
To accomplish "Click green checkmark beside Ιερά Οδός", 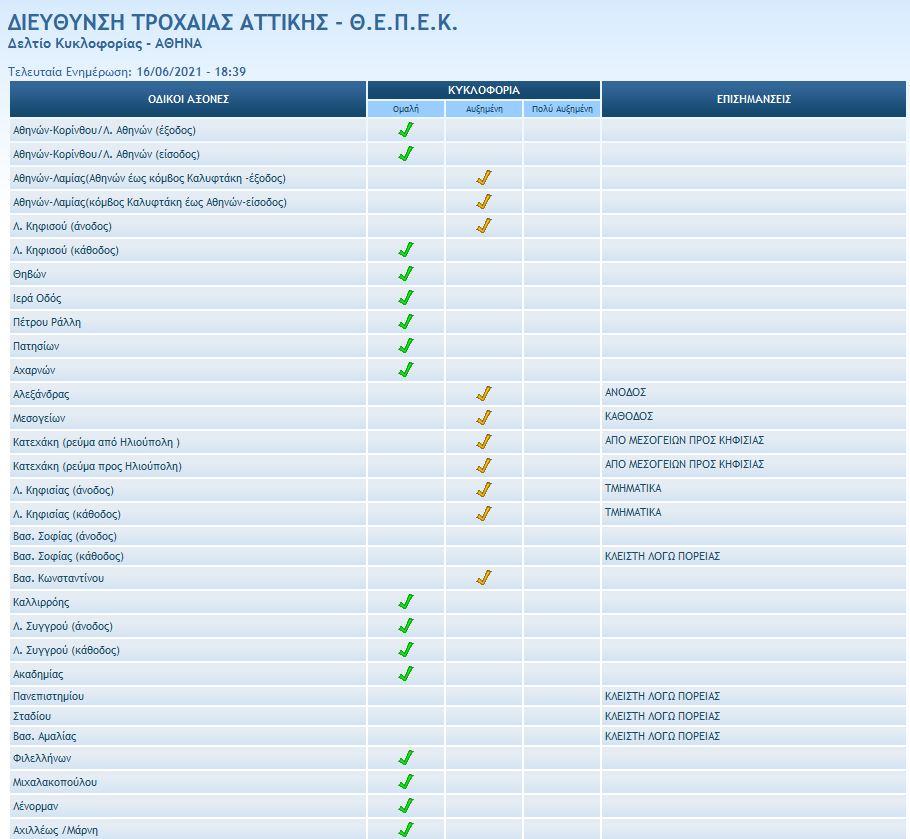I will [x=406, y=298].
